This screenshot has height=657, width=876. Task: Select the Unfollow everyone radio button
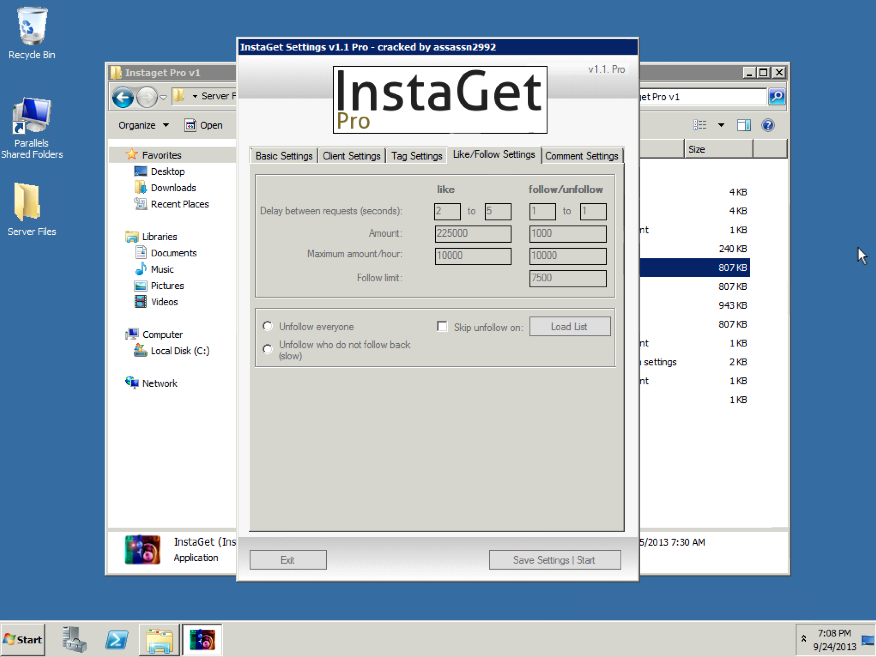(x=268, y=326)
